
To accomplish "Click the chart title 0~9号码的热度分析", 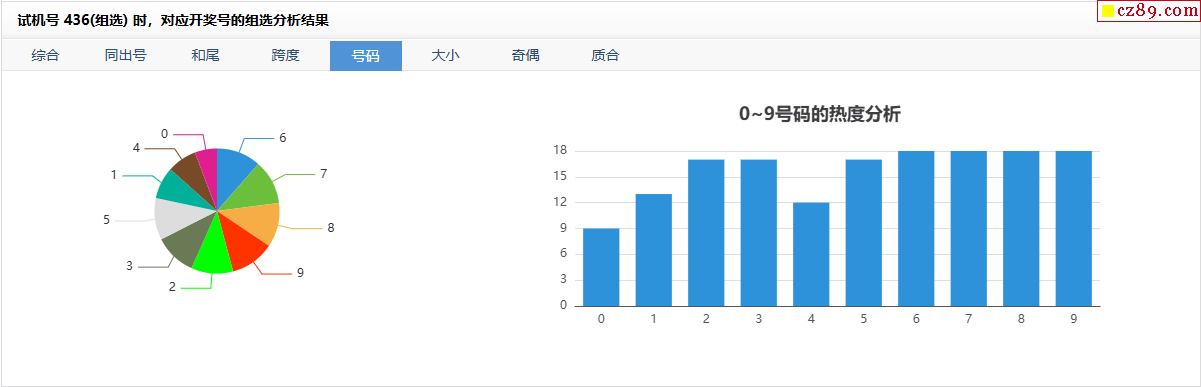I will pos(820,114).
